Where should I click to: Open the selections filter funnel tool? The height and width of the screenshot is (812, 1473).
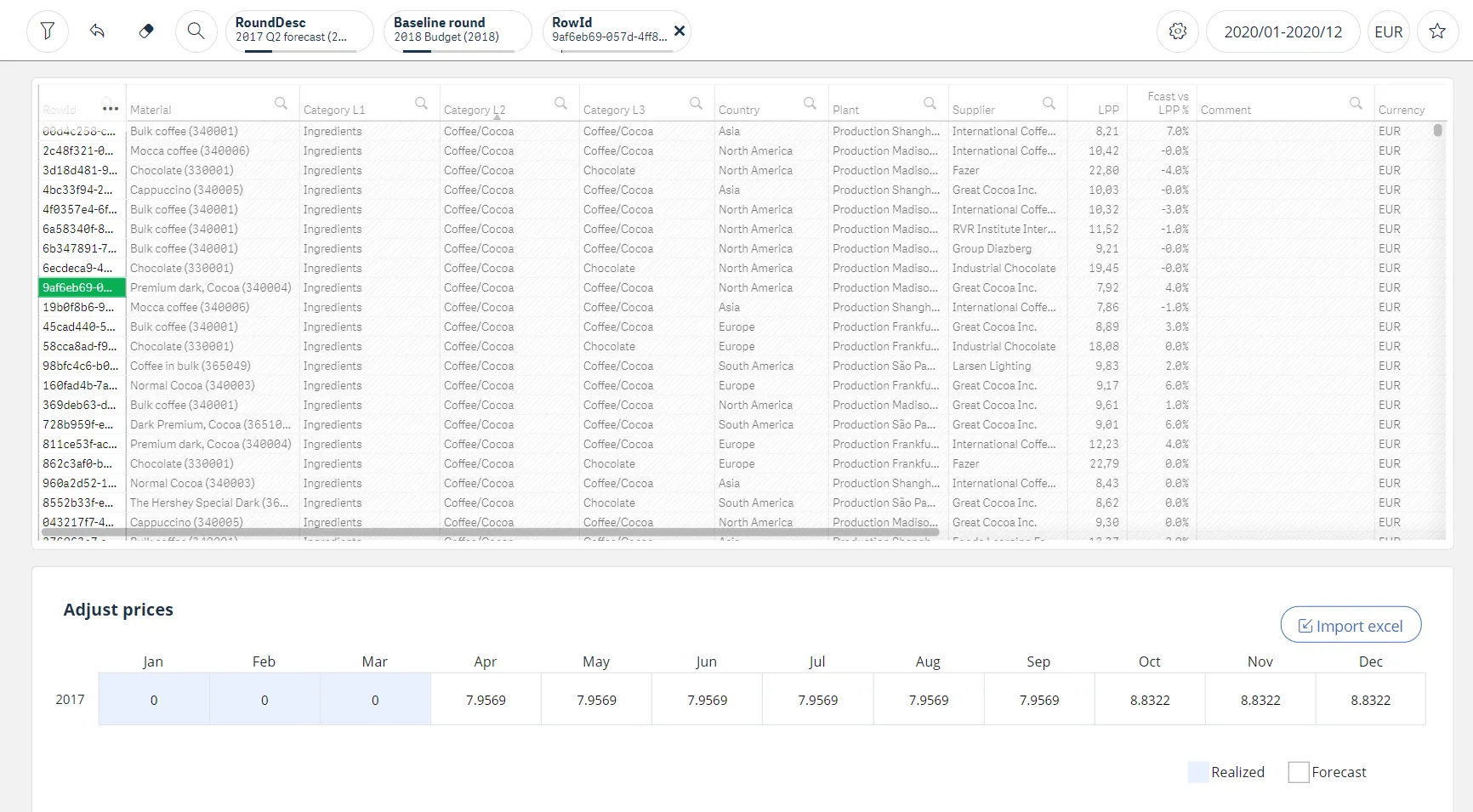click(x=48, y=31)
